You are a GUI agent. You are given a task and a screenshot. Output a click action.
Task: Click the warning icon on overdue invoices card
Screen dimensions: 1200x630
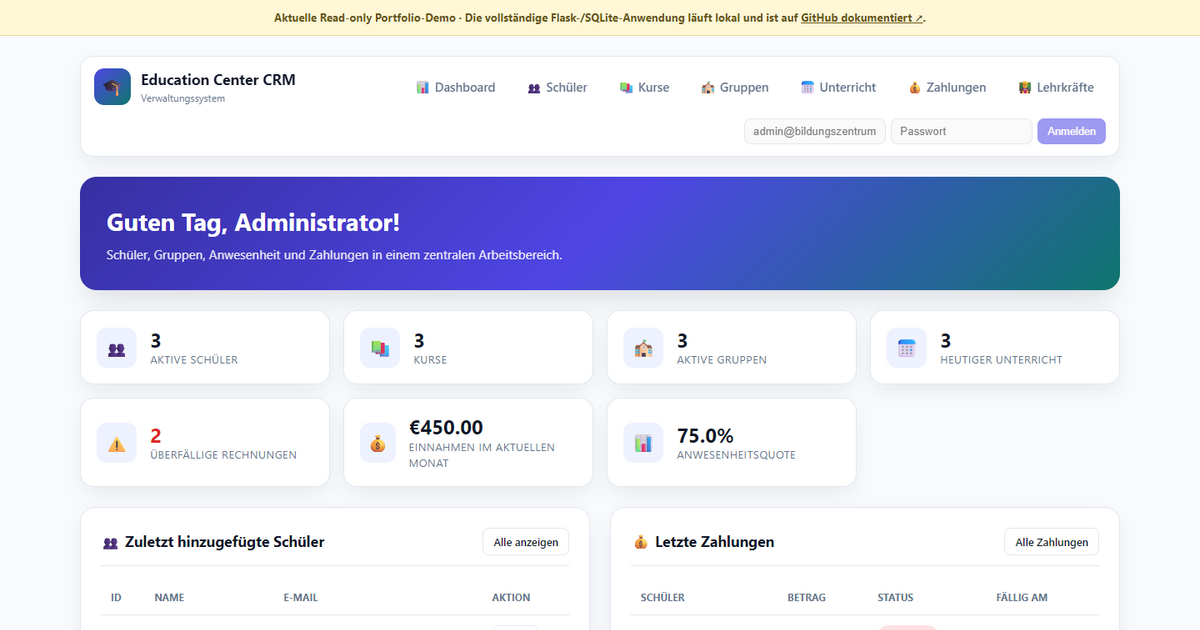point(117,444)
